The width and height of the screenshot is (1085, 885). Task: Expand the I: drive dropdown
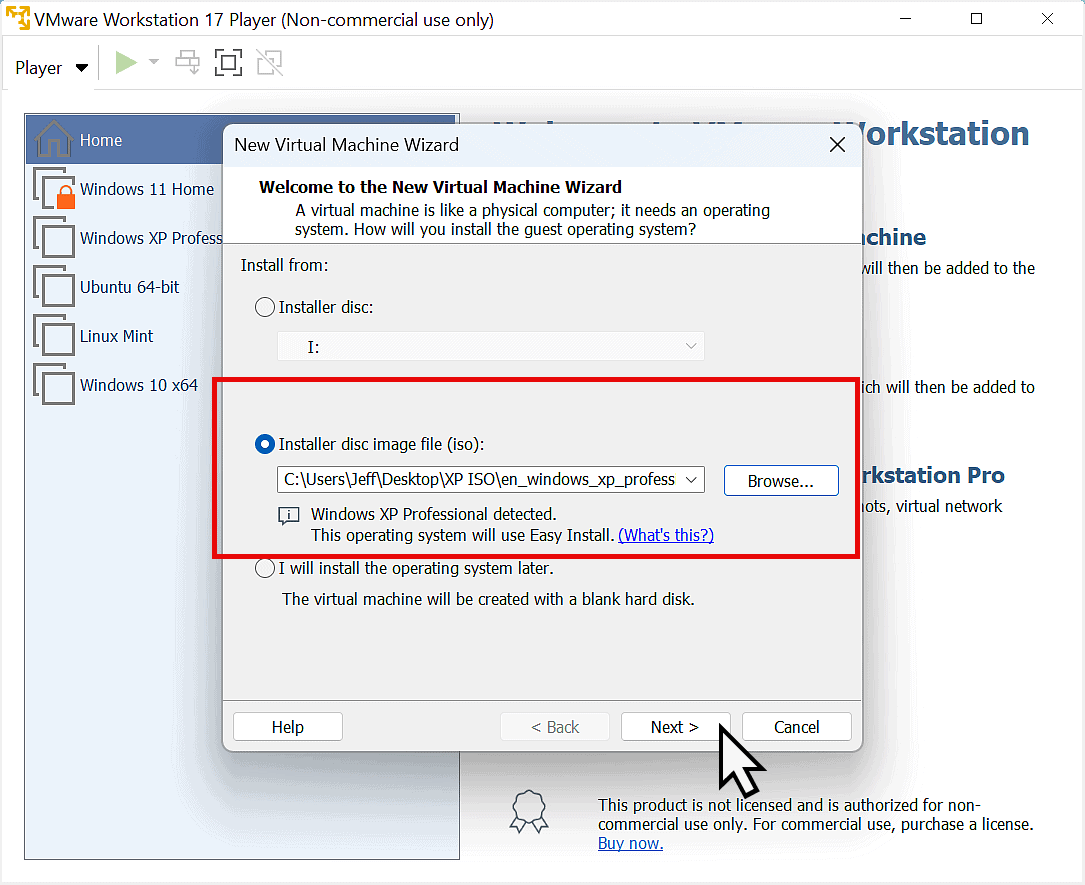[x=689, y=344]
